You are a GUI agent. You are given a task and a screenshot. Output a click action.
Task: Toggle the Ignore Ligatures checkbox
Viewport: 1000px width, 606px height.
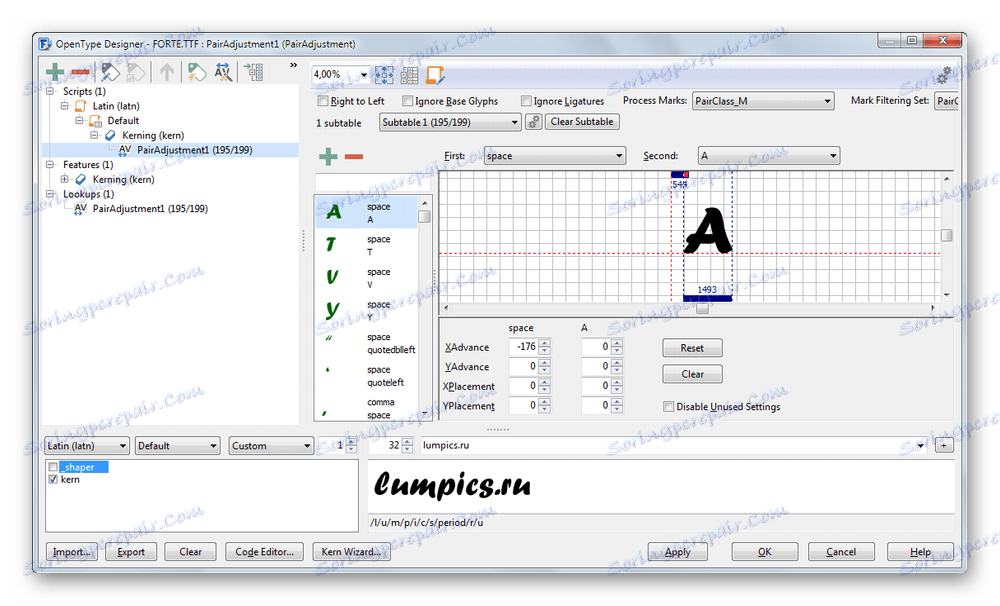(526, 101)
